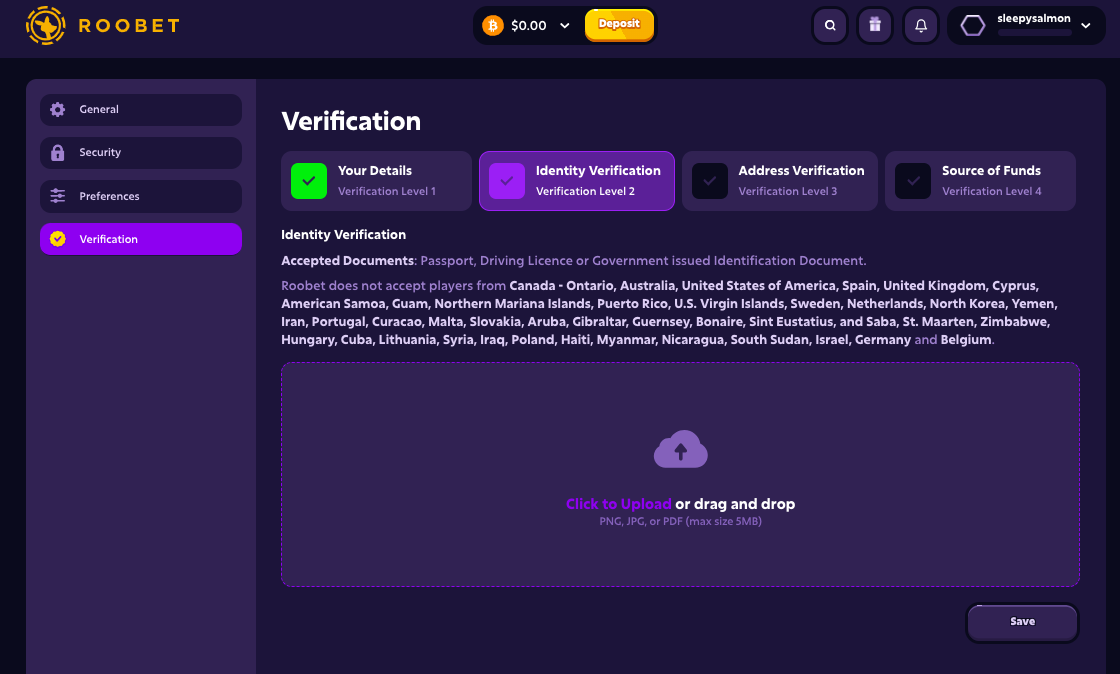
Task: Click the Security lock icon
Action: (57, 152)
